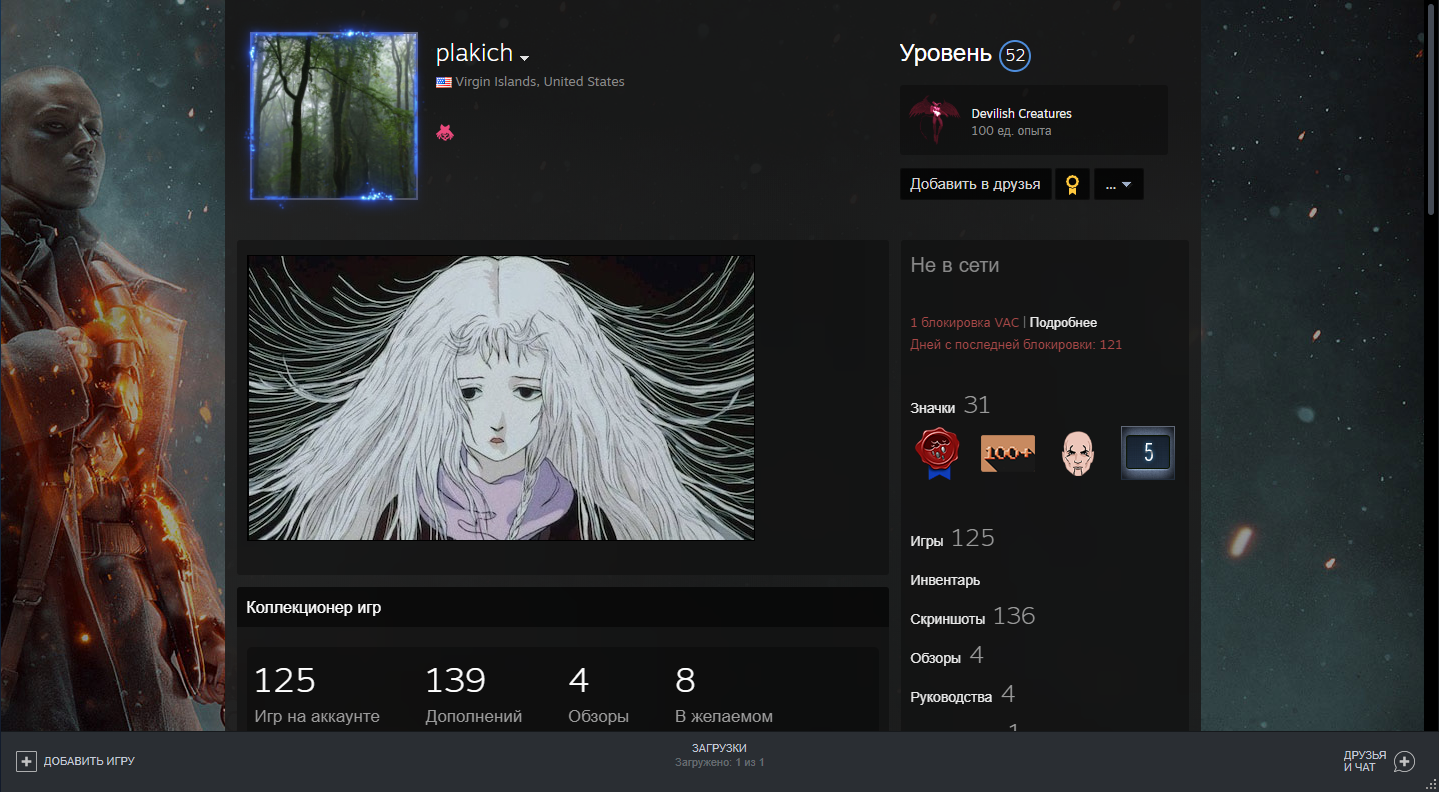
Task: Give a profile award with ribbon icon
Action: 1072,184
